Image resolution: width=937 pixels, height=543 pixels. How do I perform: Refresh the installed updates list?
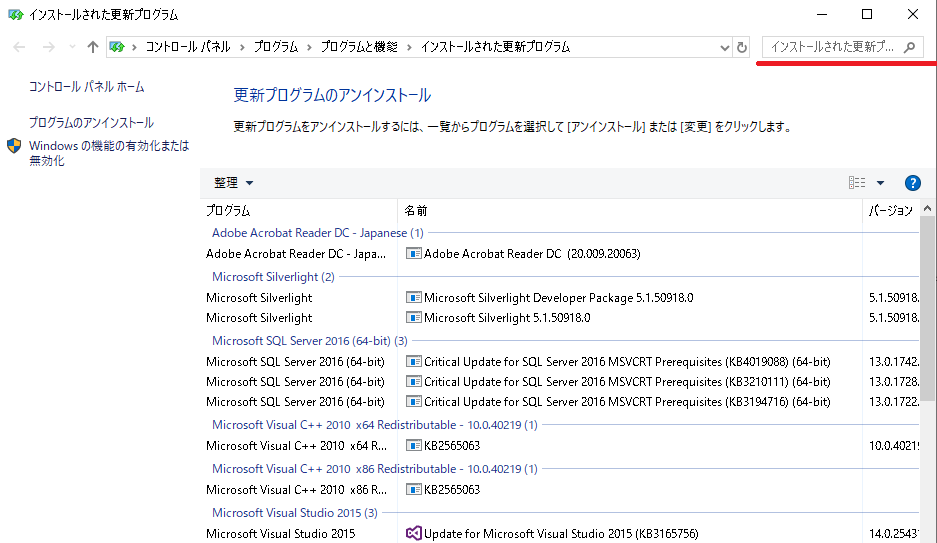(742, 47)
